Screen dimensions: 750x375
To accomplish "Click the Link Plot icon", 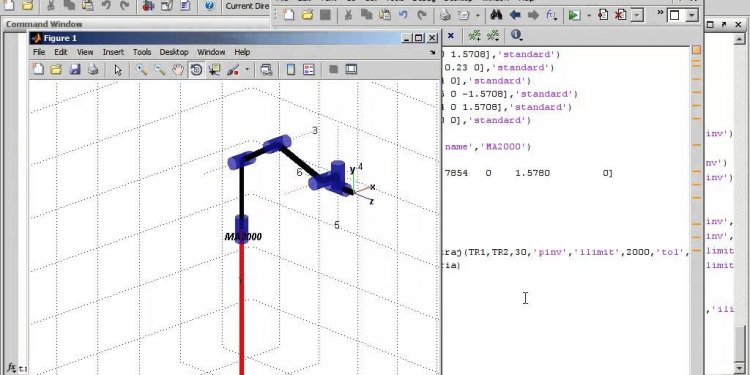I will click(266, 70).
